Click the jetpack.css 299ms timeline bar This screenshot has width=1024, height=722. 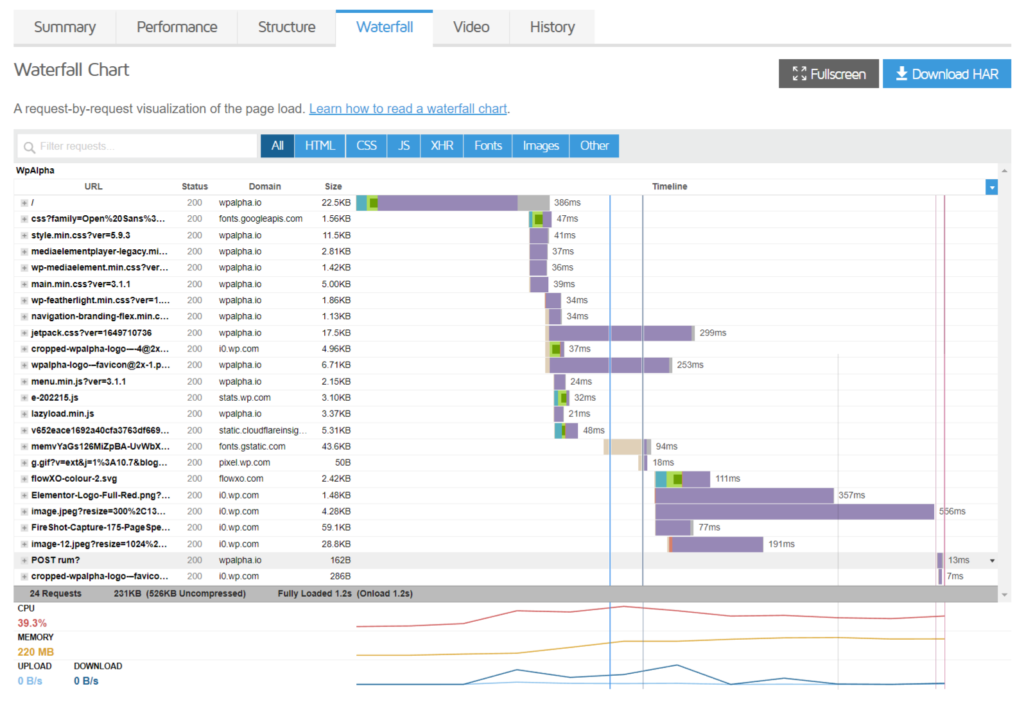click(620, 333)
